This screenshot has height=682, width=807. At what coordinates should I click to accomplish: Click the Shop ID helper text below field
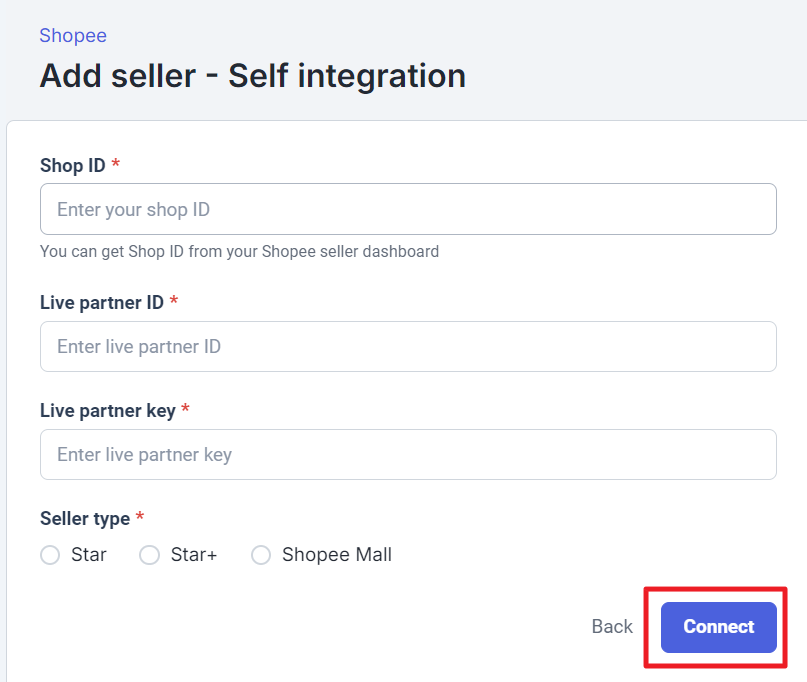(239, 252)
